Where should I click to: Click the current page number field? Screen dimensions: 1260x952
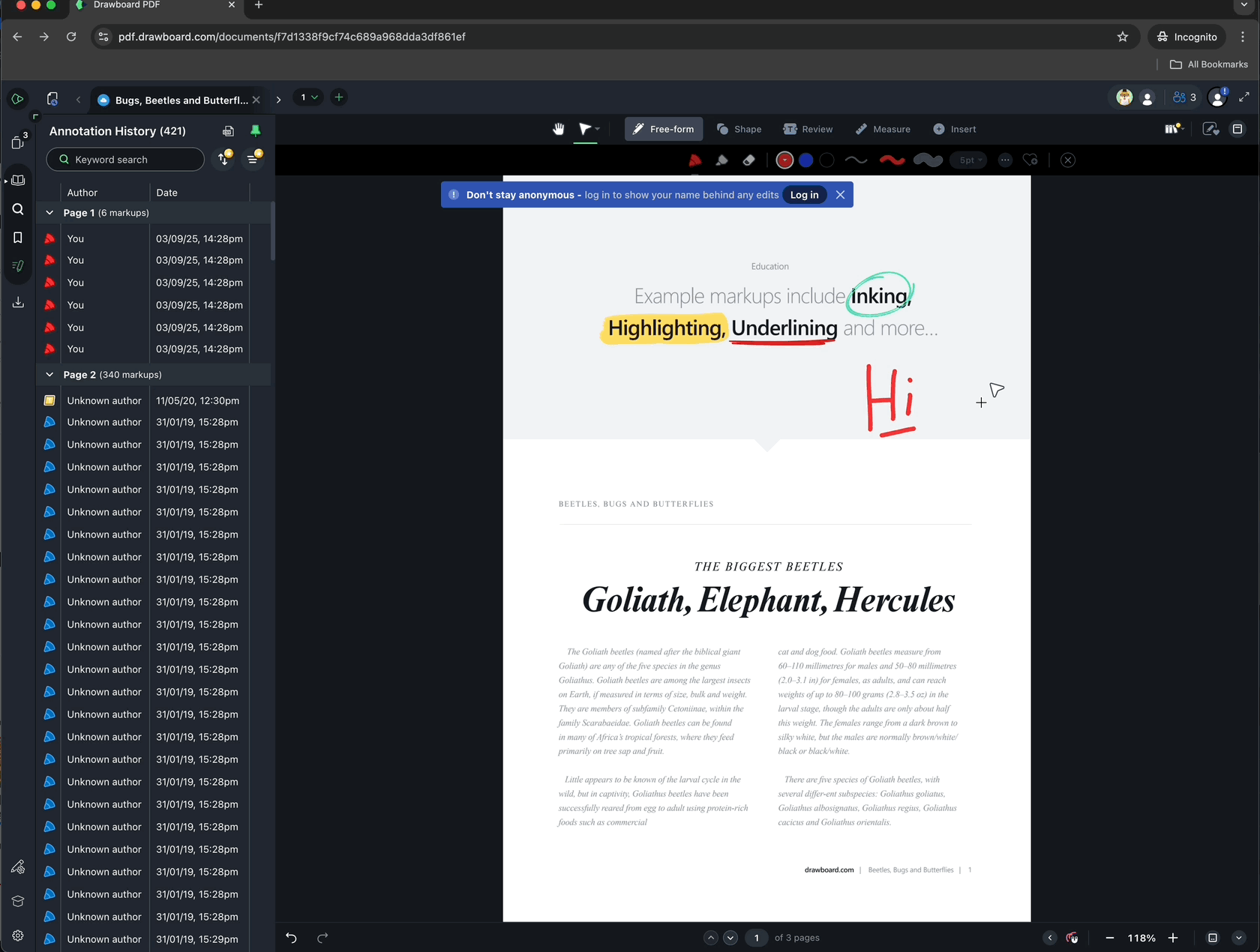click(x=756, y=938)
